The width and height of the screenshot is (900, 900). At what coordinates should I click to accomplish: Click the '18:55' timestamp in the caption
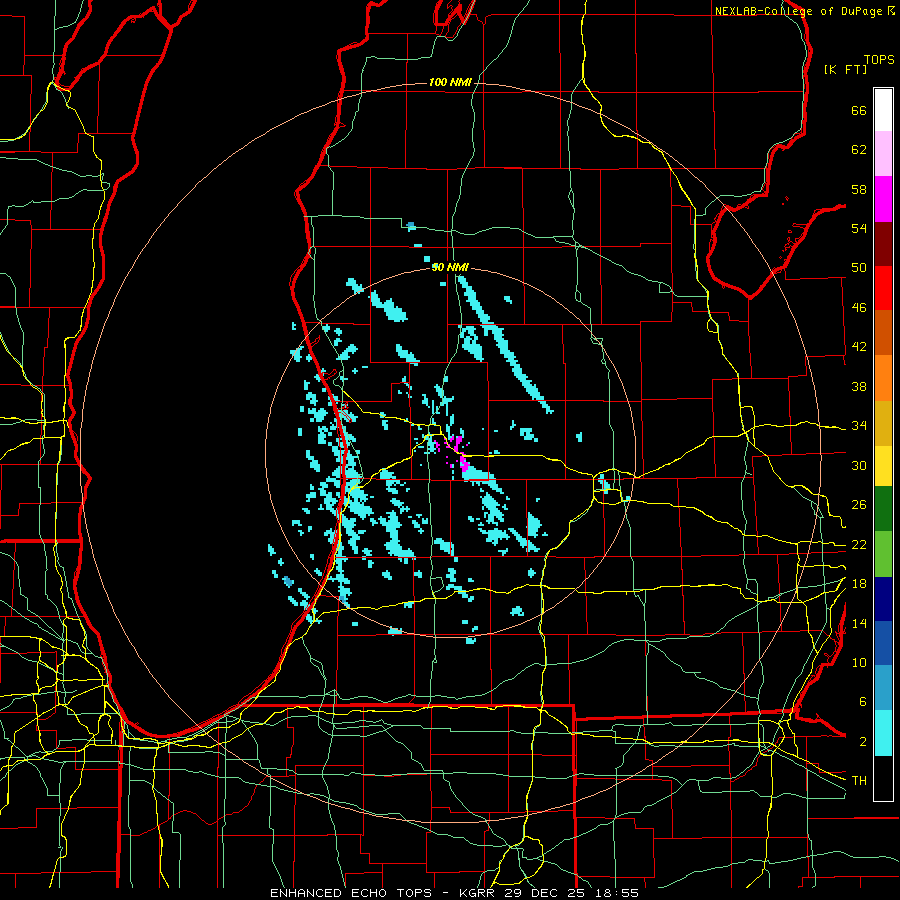click(617, 893)
